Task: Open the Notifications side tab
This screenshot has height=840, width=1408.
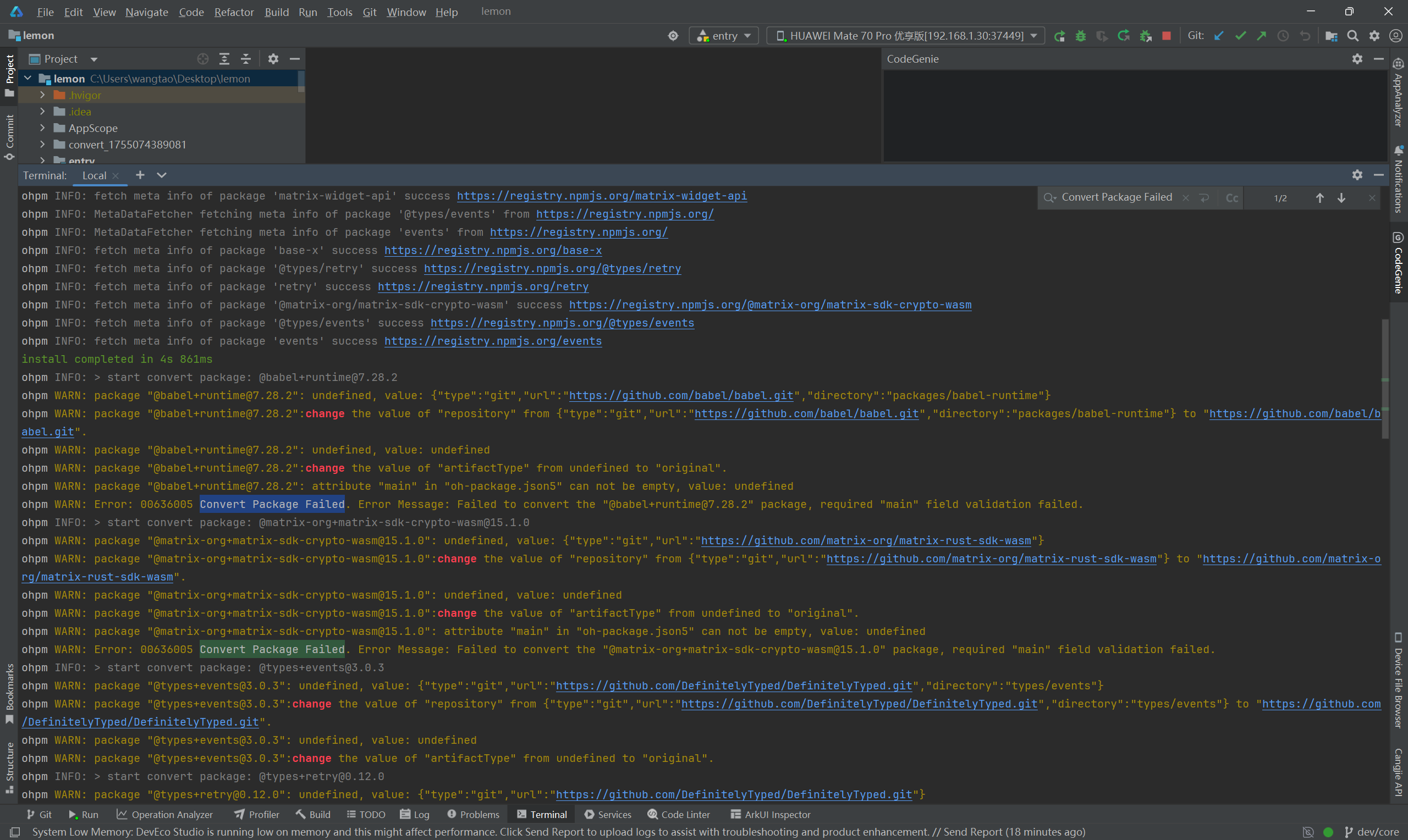Action: click(x=1398, y=179)
